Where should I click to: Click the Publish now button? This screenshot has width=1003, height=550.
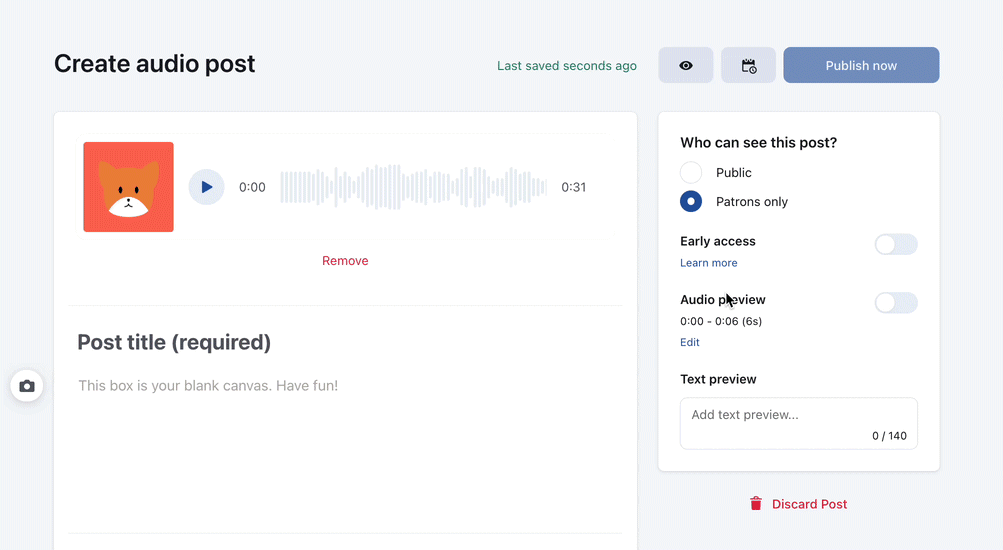[x=861, y=65]
